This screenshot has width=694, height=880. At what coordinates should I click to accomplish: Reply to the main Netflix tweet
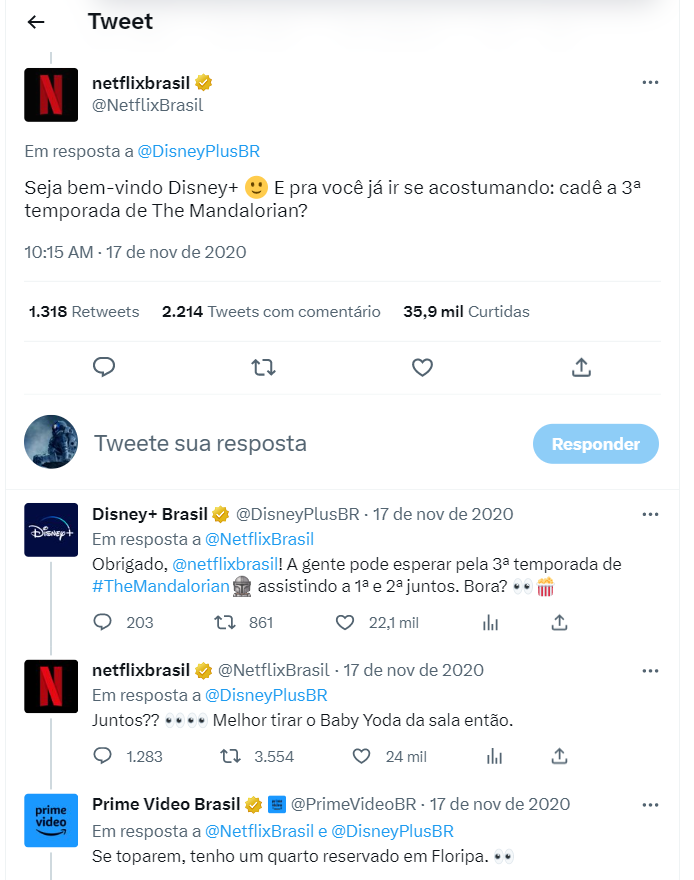104,367
